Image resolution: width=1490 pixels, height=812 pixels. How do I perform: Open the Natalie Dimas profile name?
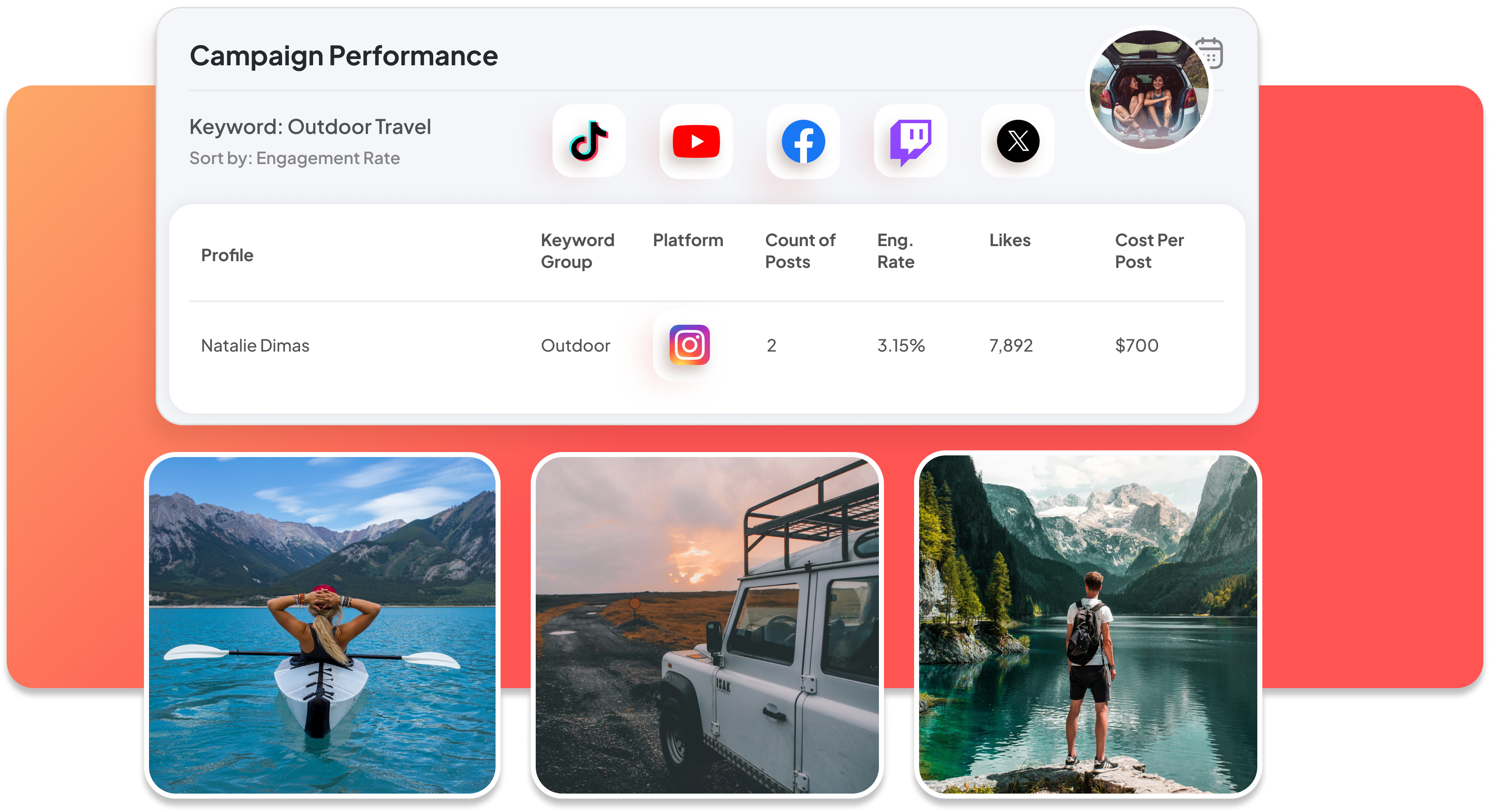[255, 345]
